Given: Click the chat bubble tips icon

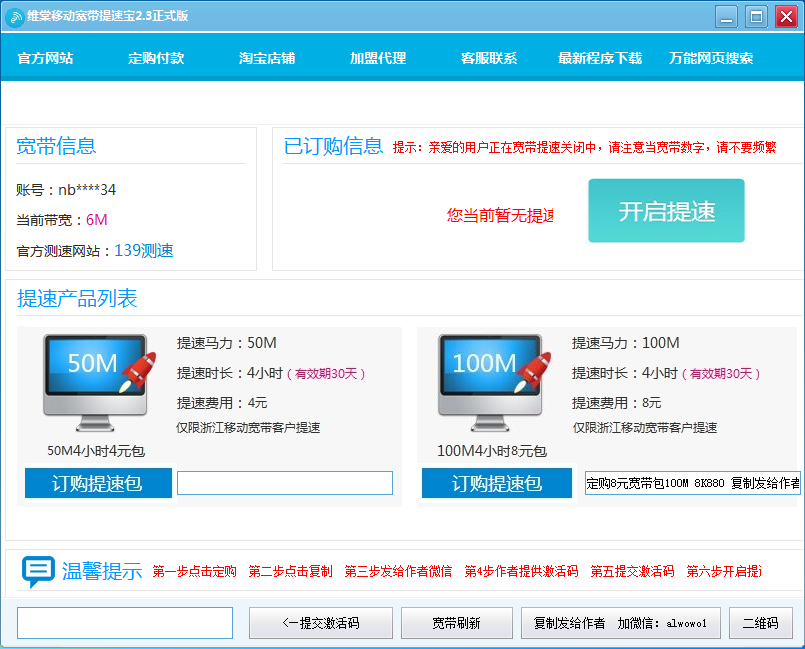Looking at the screenshot, I should [x=38, y=572].
